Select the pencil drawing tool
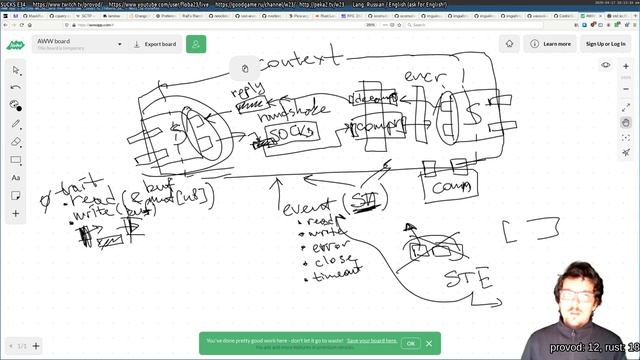 tap(16, 123)
